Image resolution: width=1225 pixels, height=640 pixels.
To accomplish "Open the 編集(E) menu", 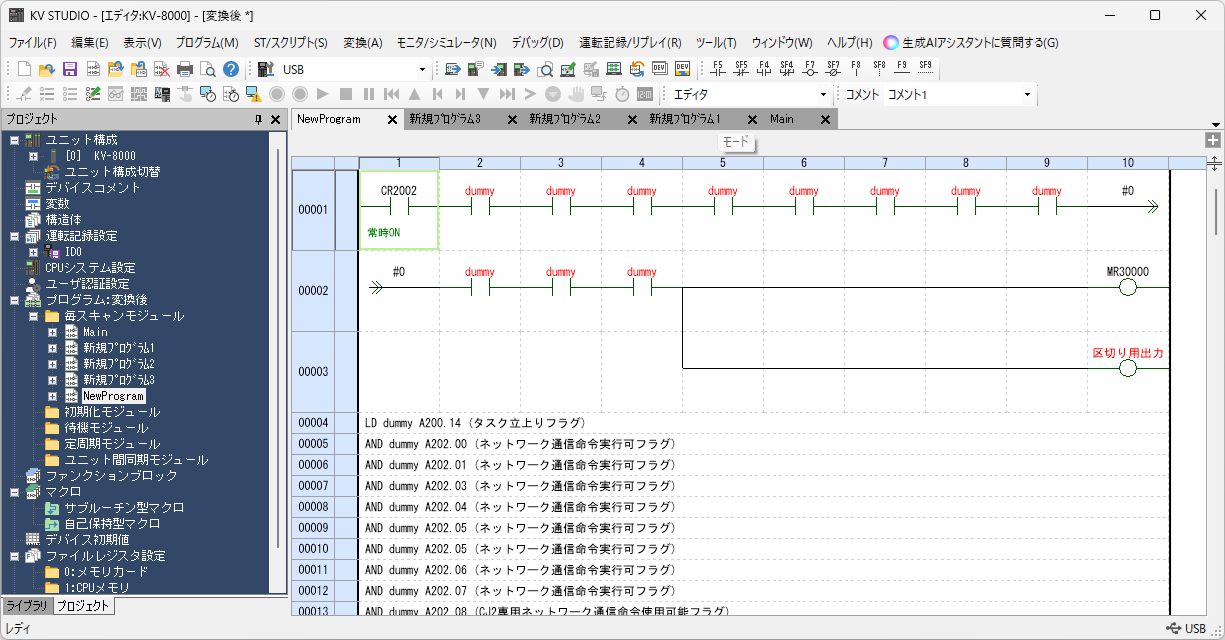I will tap(90, 43).
